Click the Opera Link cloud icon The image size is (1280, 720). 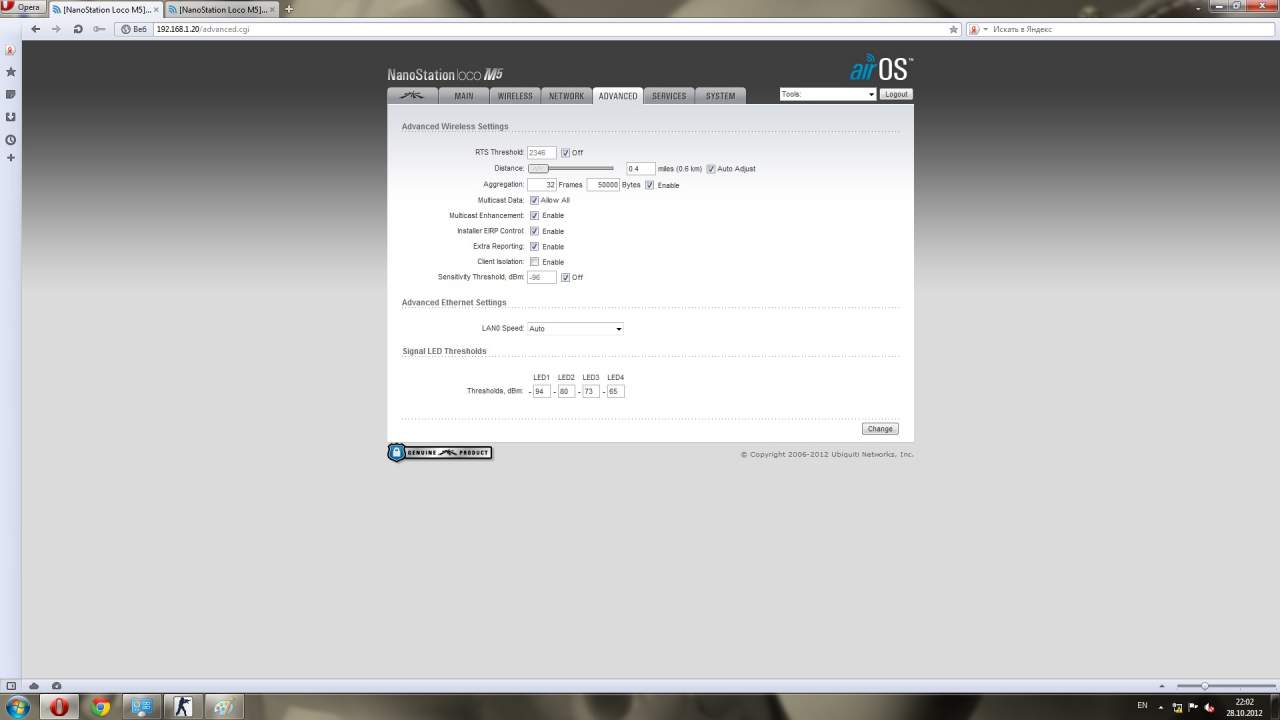click(x=34, y=686)
